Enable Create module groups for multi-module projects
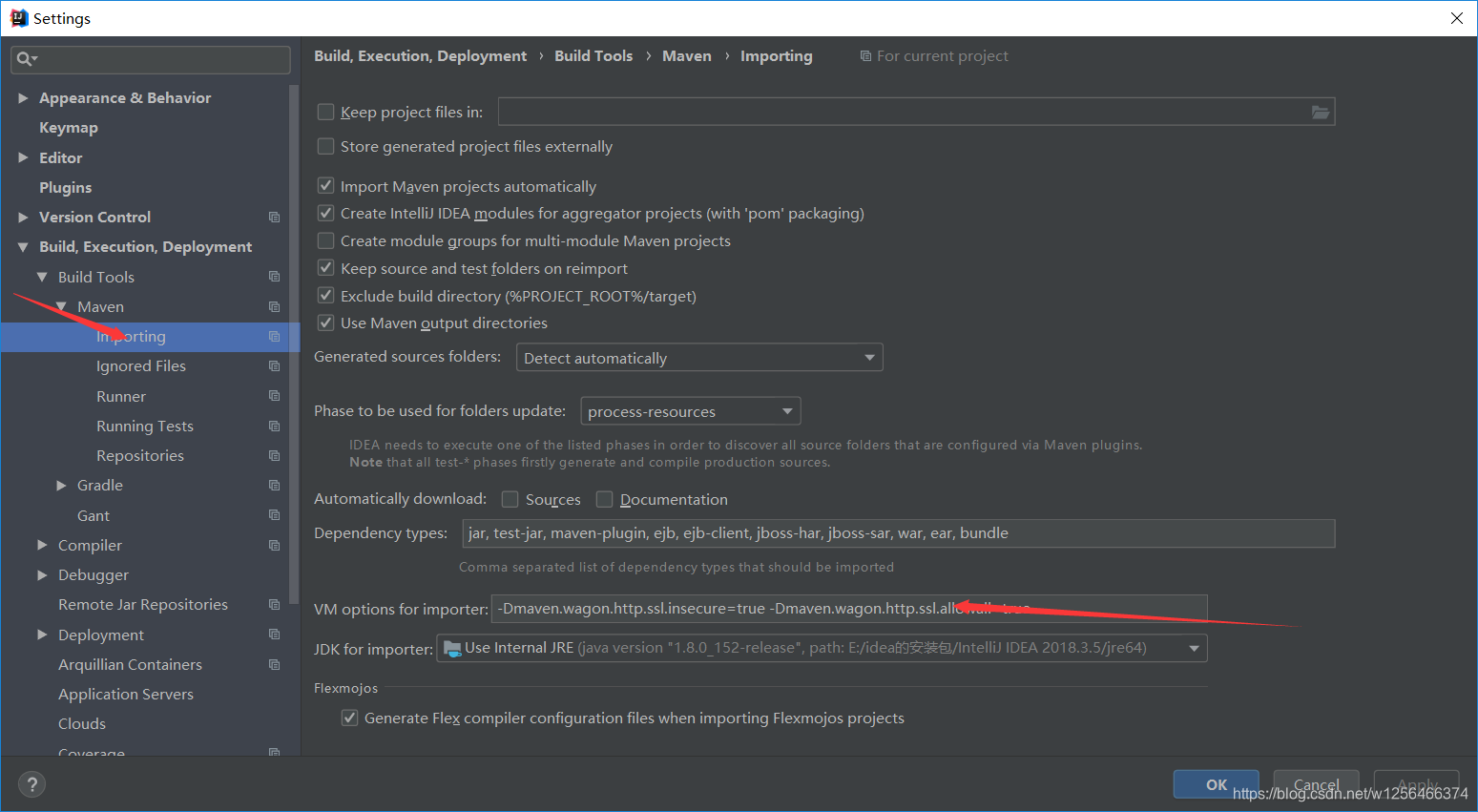Viewport: 1478px width, 812px height. [x=325, y=240]
